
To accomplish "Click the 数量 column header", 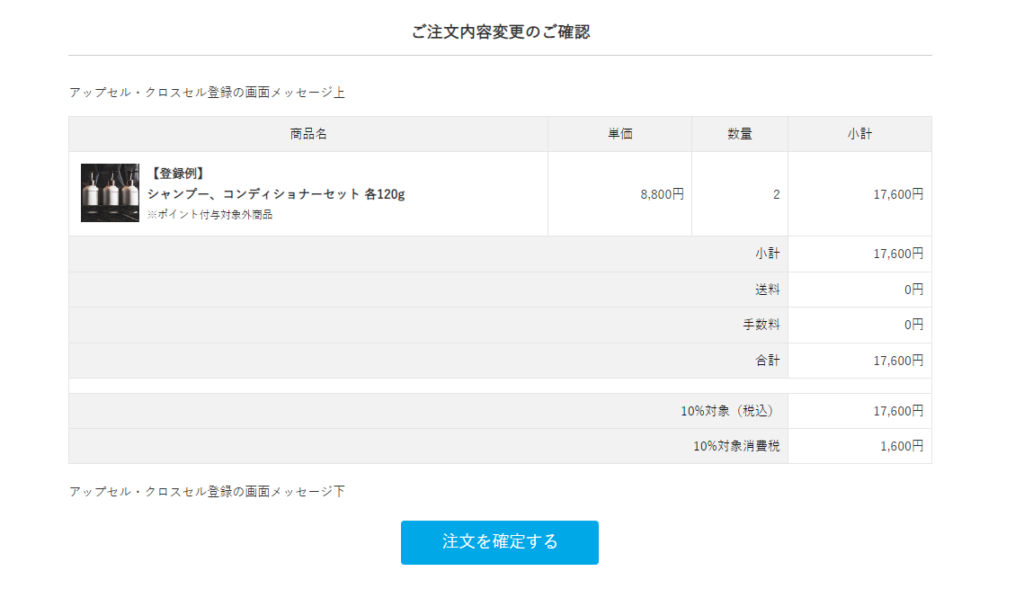I will (x=740, y=134).
